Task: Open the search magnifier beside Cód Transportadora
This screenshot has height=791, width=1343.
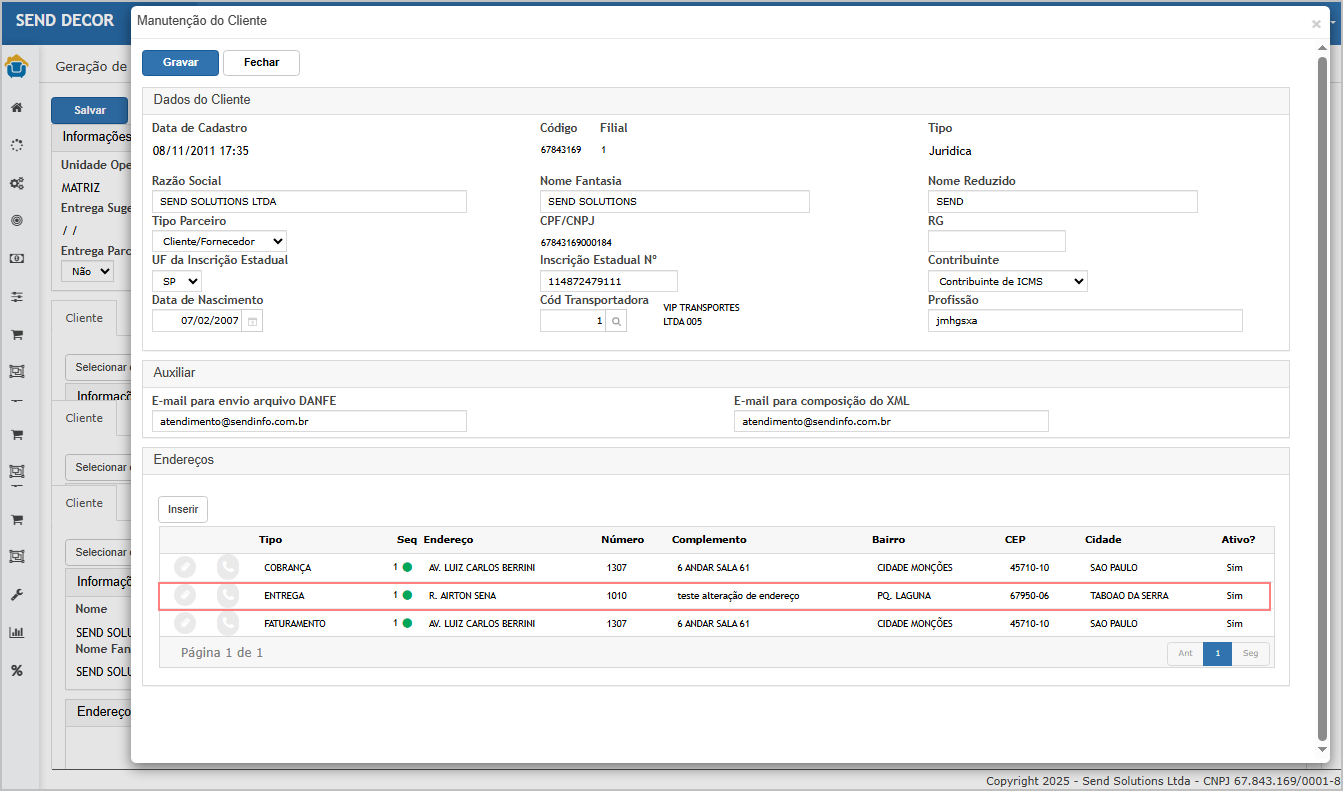Action: click(617, 321)
